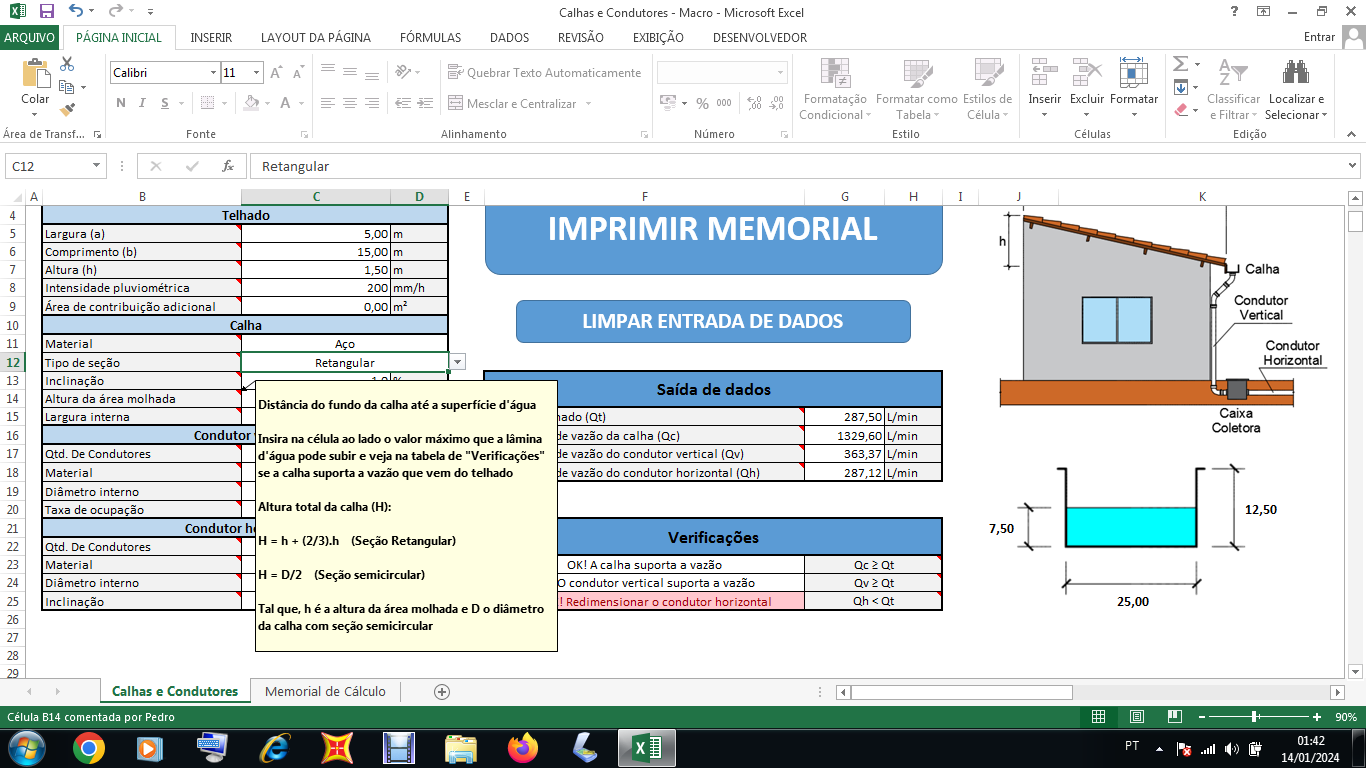Switch to Memorial de Cálculo sheet tab

[x=325, y=691]
